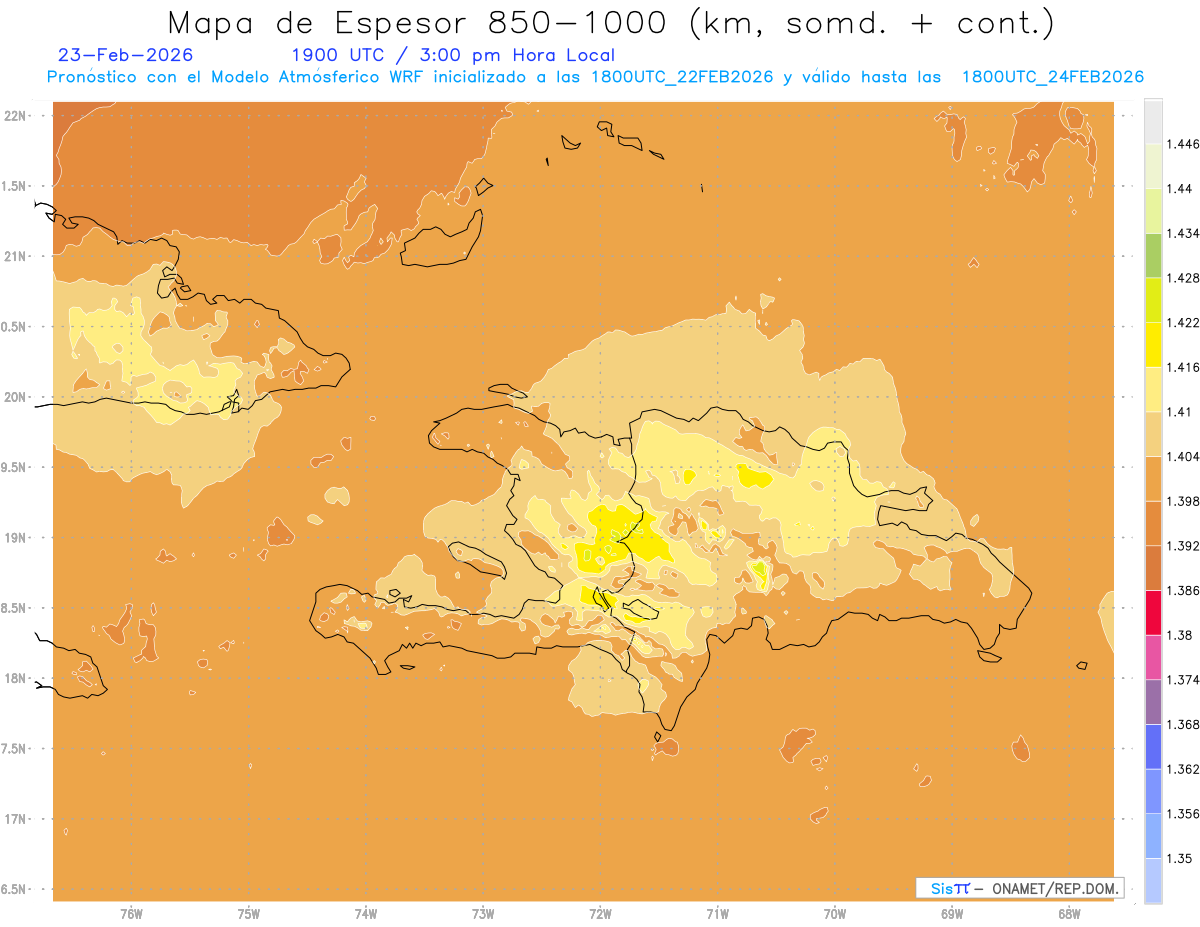This screenshot has width=1200, height=927.
Task: Click the '20N' latitude label
Action: (x=15, y=397)
